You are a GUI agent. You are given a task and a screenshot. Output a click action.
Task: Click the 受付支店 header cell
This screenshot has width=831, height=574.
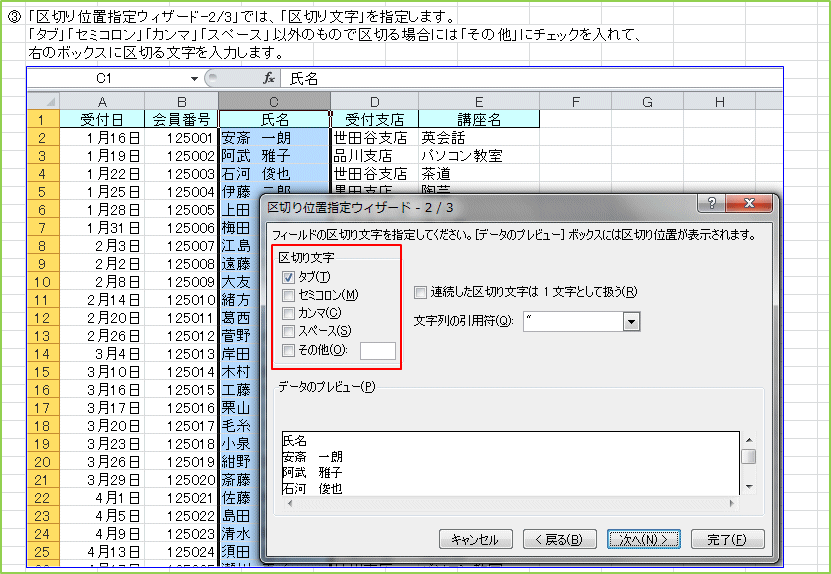375,119
